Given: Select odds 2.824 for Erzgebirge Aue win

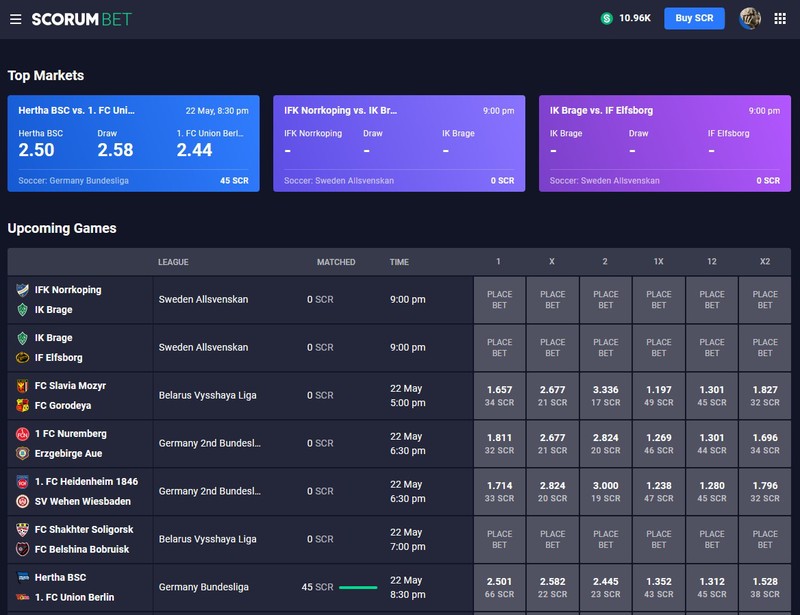Looking at the screenshot, I should (x=606, y=444).
